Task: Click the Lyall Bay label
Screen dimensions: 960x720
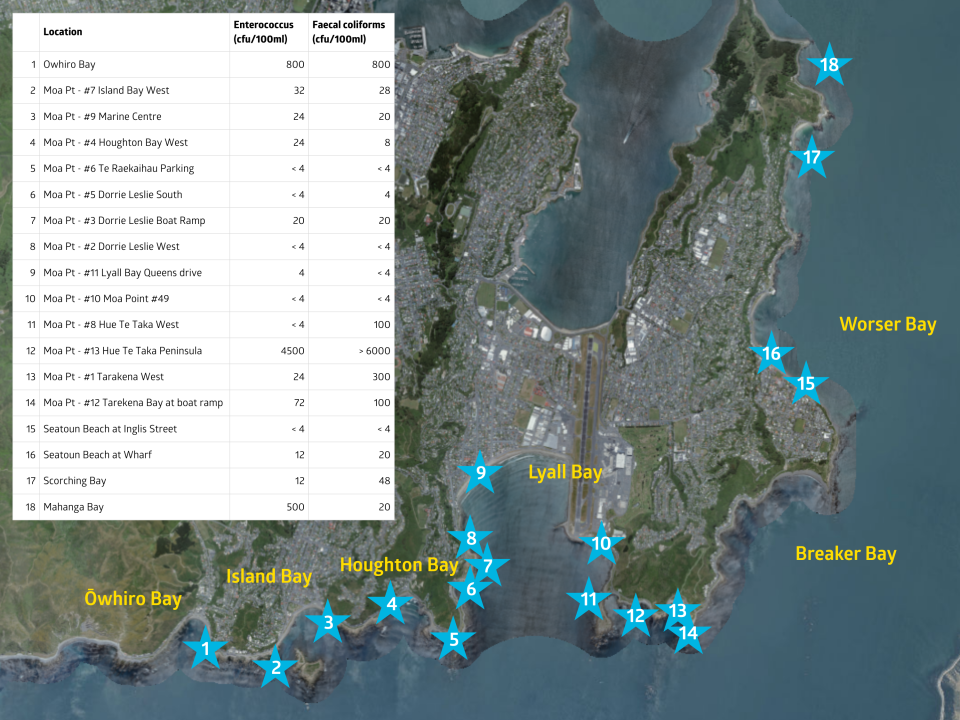Action: (x=566, y=472)
